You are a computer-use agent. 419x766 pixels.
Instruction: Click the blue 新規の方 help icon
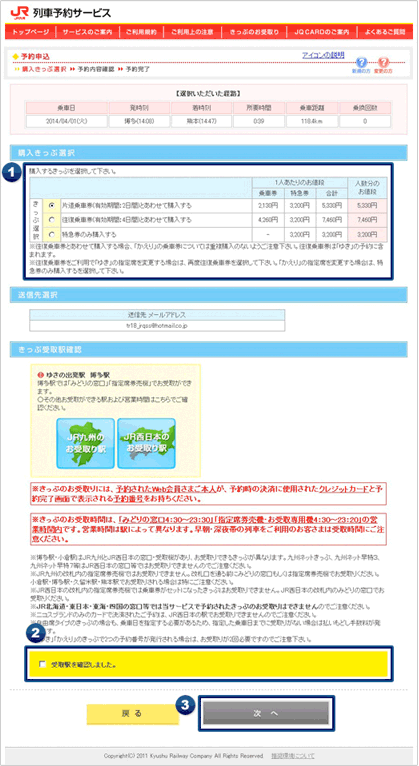tap(361, 63)
